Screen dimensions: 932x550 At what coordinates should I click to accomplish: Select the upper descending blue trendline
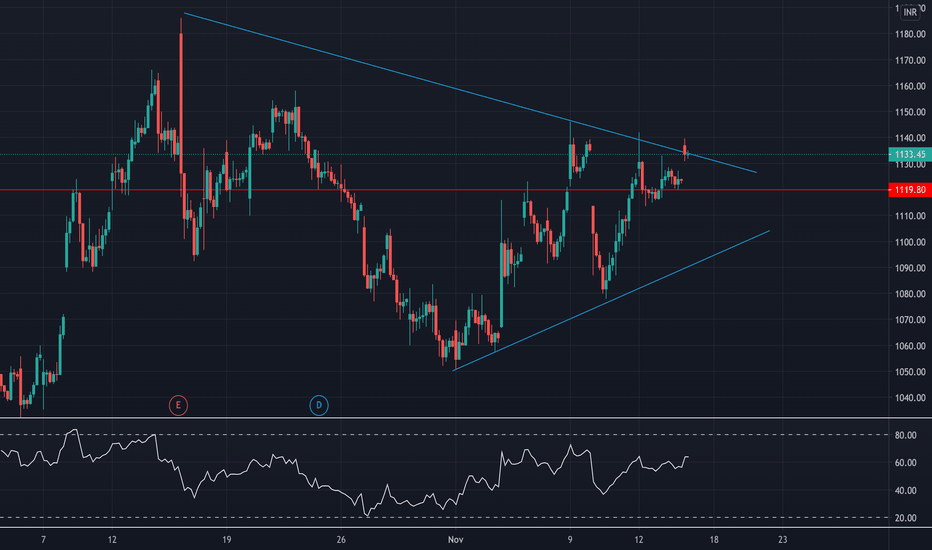click(470, 92)
